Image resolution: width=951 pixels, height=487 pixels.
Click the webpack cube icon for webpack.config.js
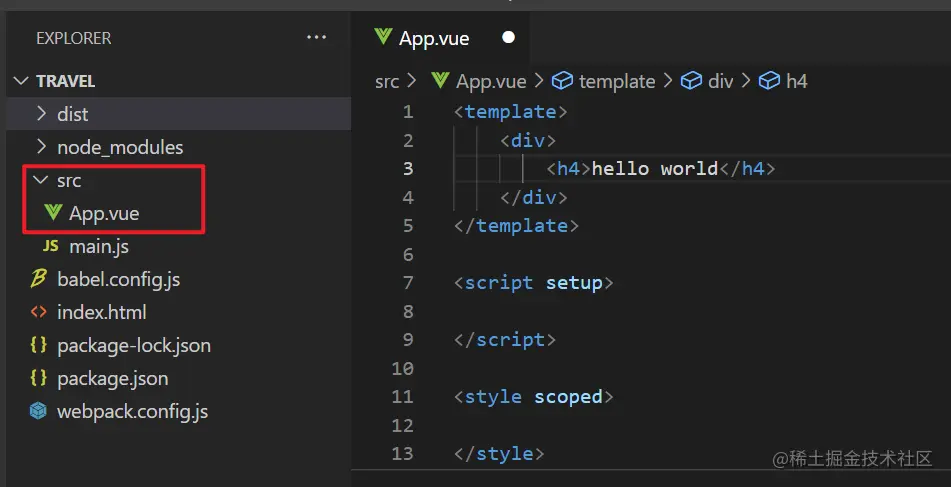39,411
